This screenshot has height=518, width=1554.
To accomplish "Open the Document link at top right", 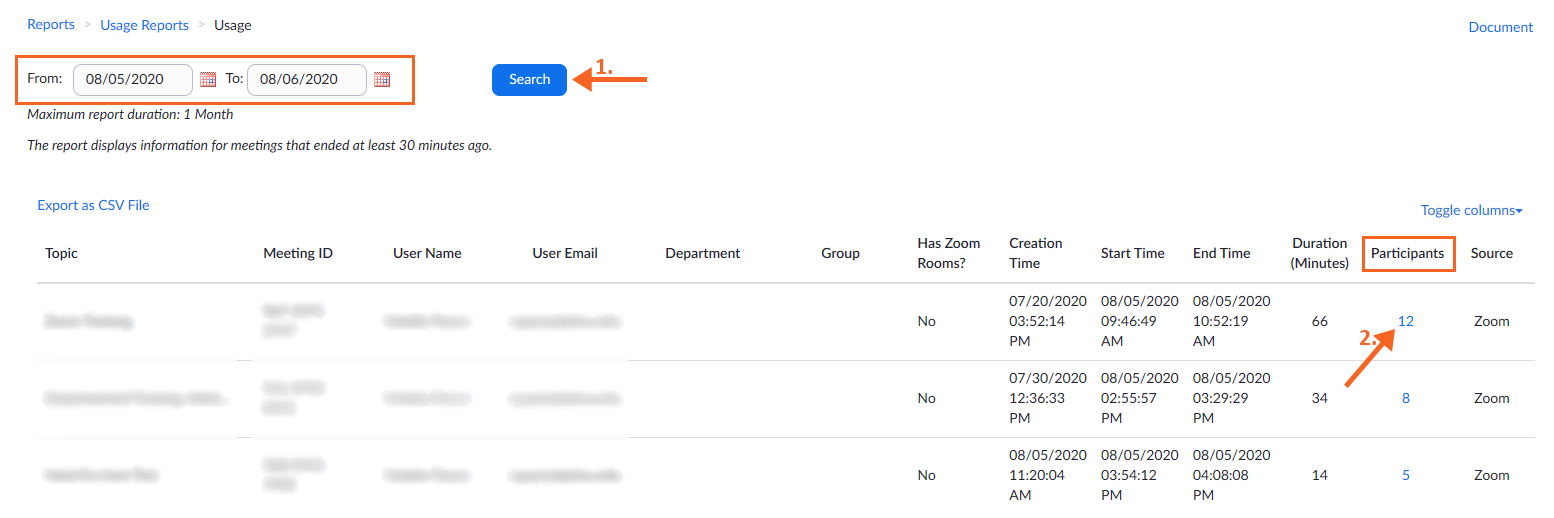I will (1500, 27).
